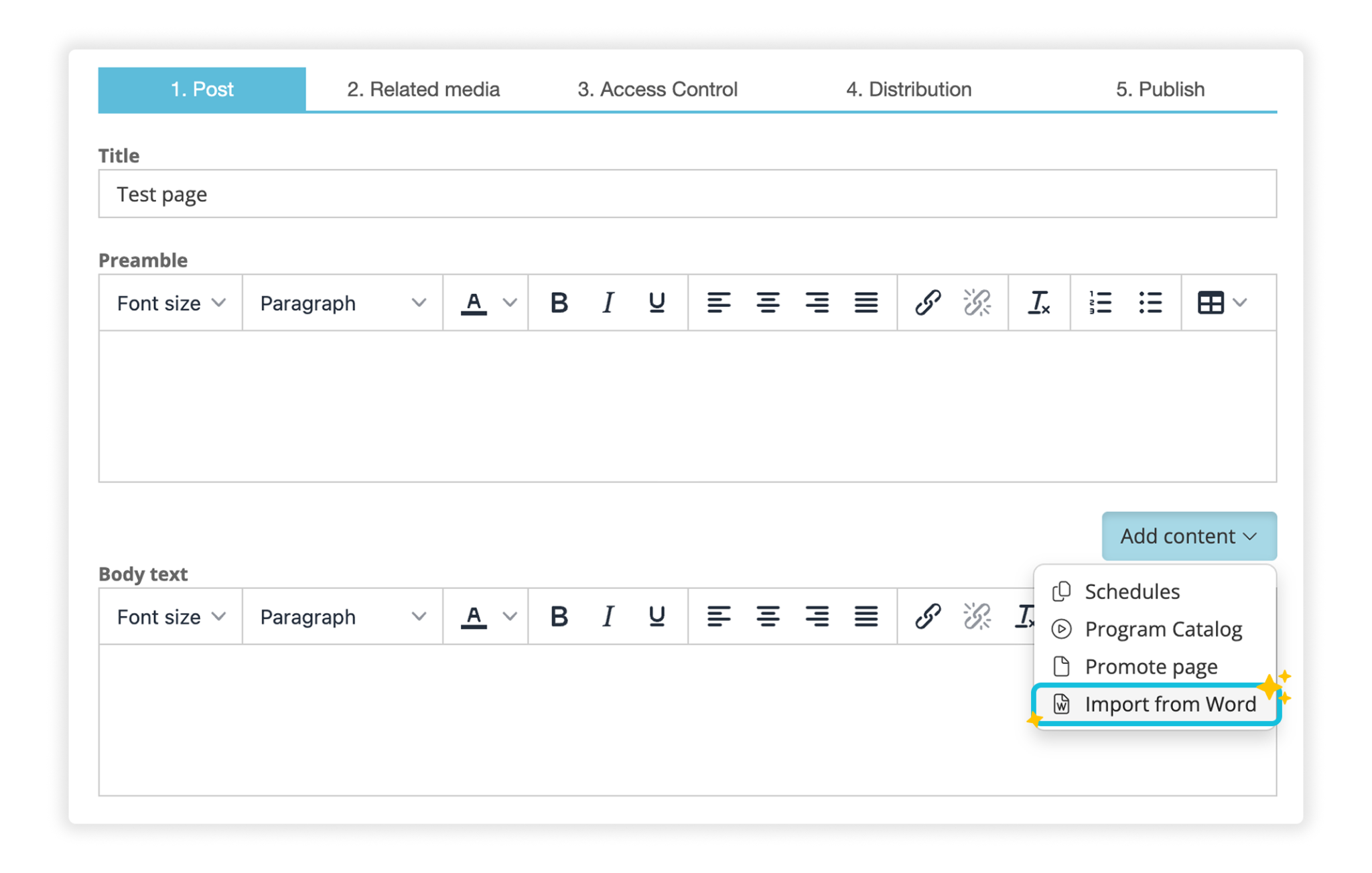
Task: Clear formatting in Preamble toolbar
Action: pos(1038,303)
